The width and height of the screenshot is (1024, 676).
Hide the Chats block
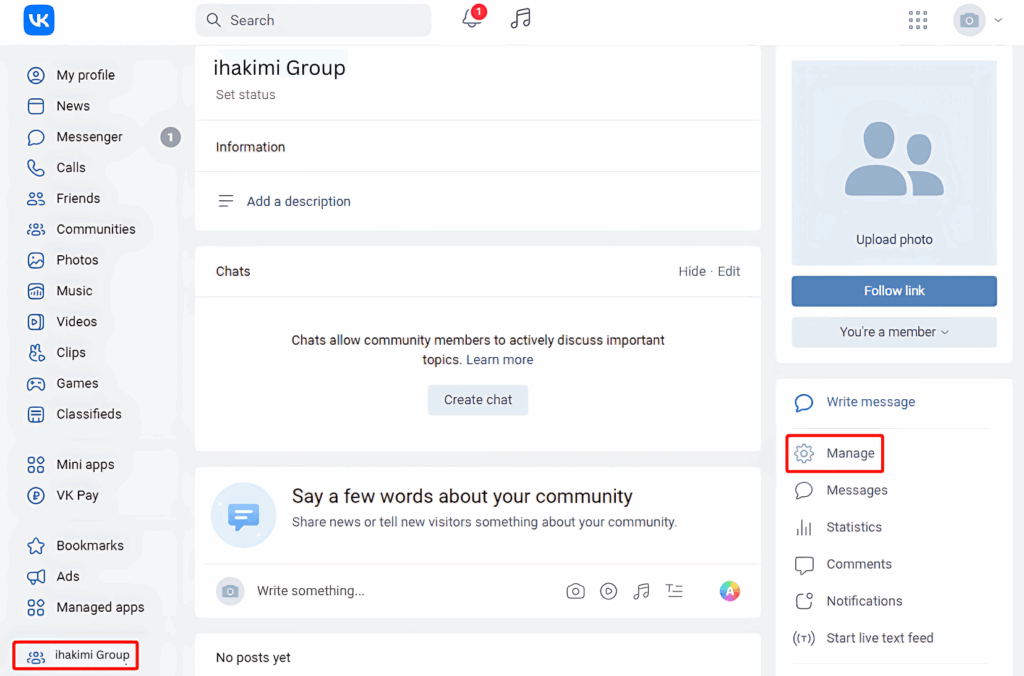(x=691, y=271)
